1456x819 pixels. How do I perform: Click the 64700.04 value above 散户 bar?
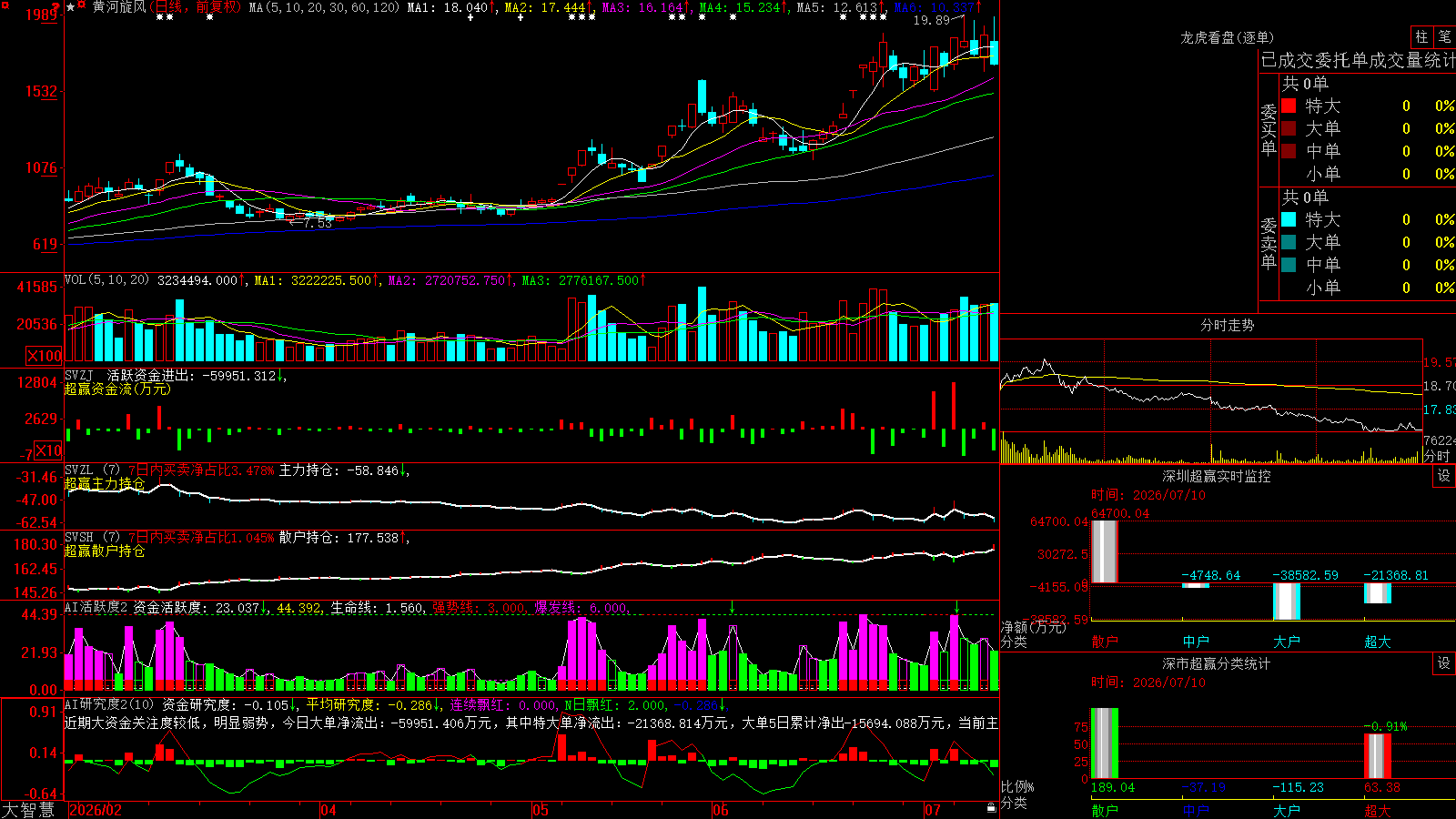coord(1120,513)
